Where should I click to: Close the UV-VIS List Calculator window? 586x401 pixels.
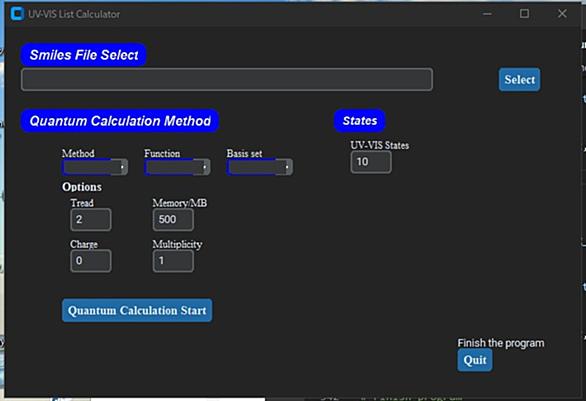562,14
